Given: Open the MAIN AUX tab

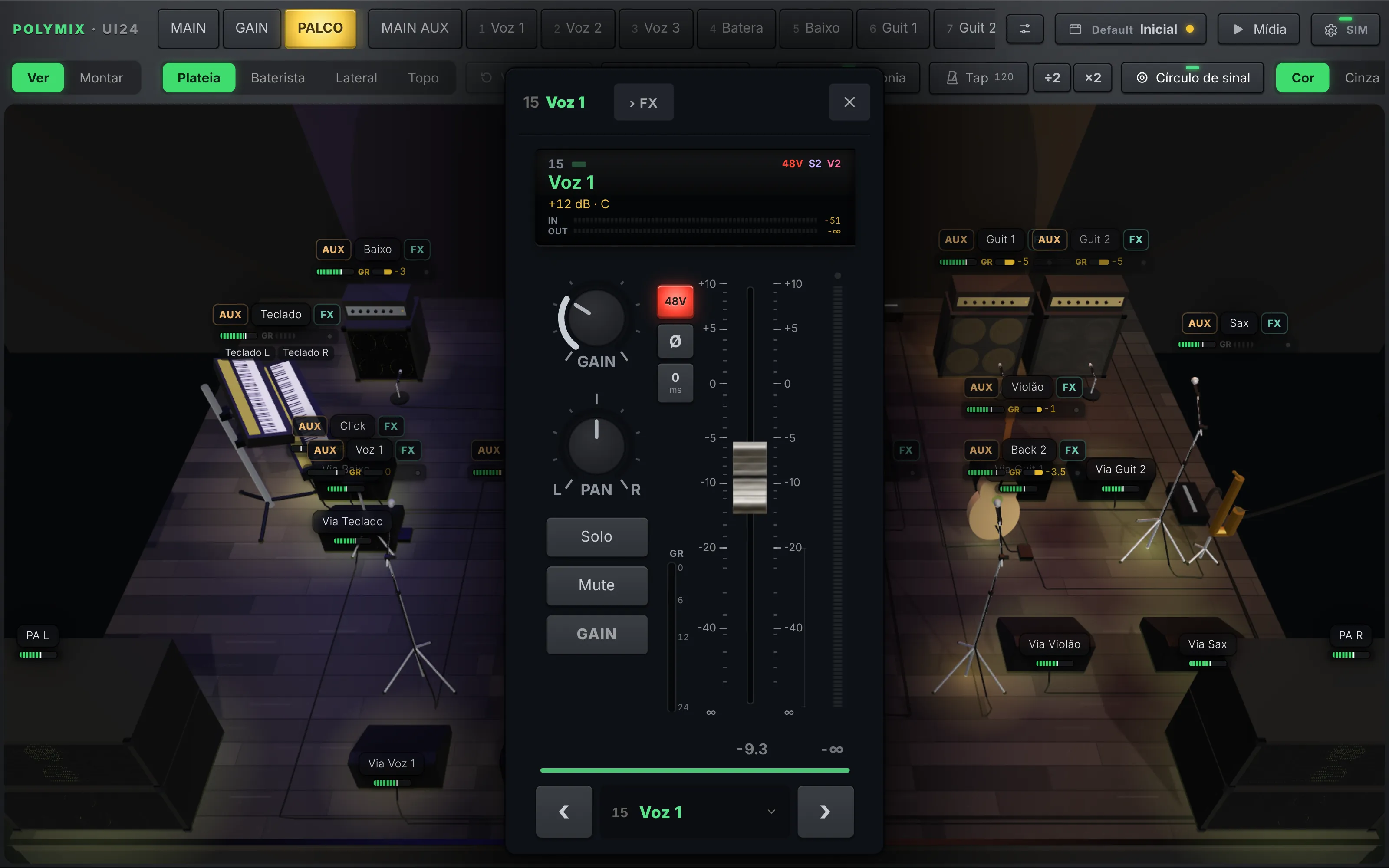Looking at the screenshot, I should tap(415, 28).
